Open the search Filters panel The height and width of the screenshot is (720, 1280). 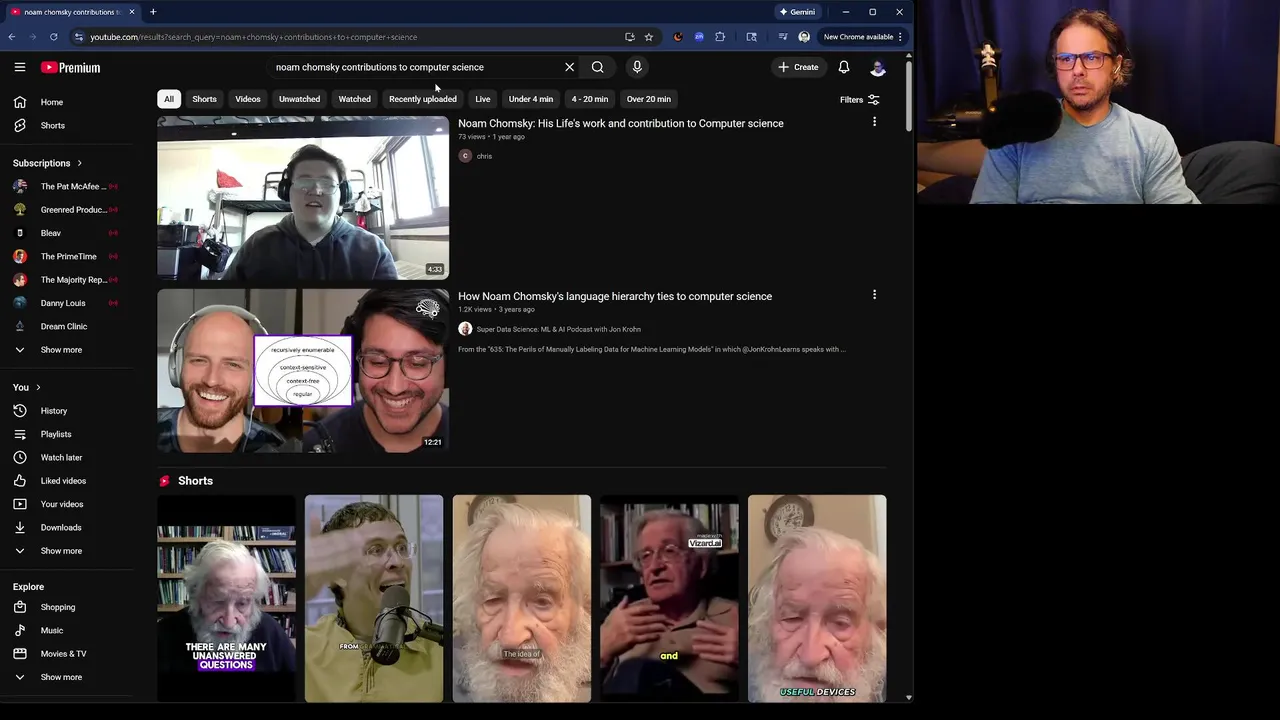860,100
